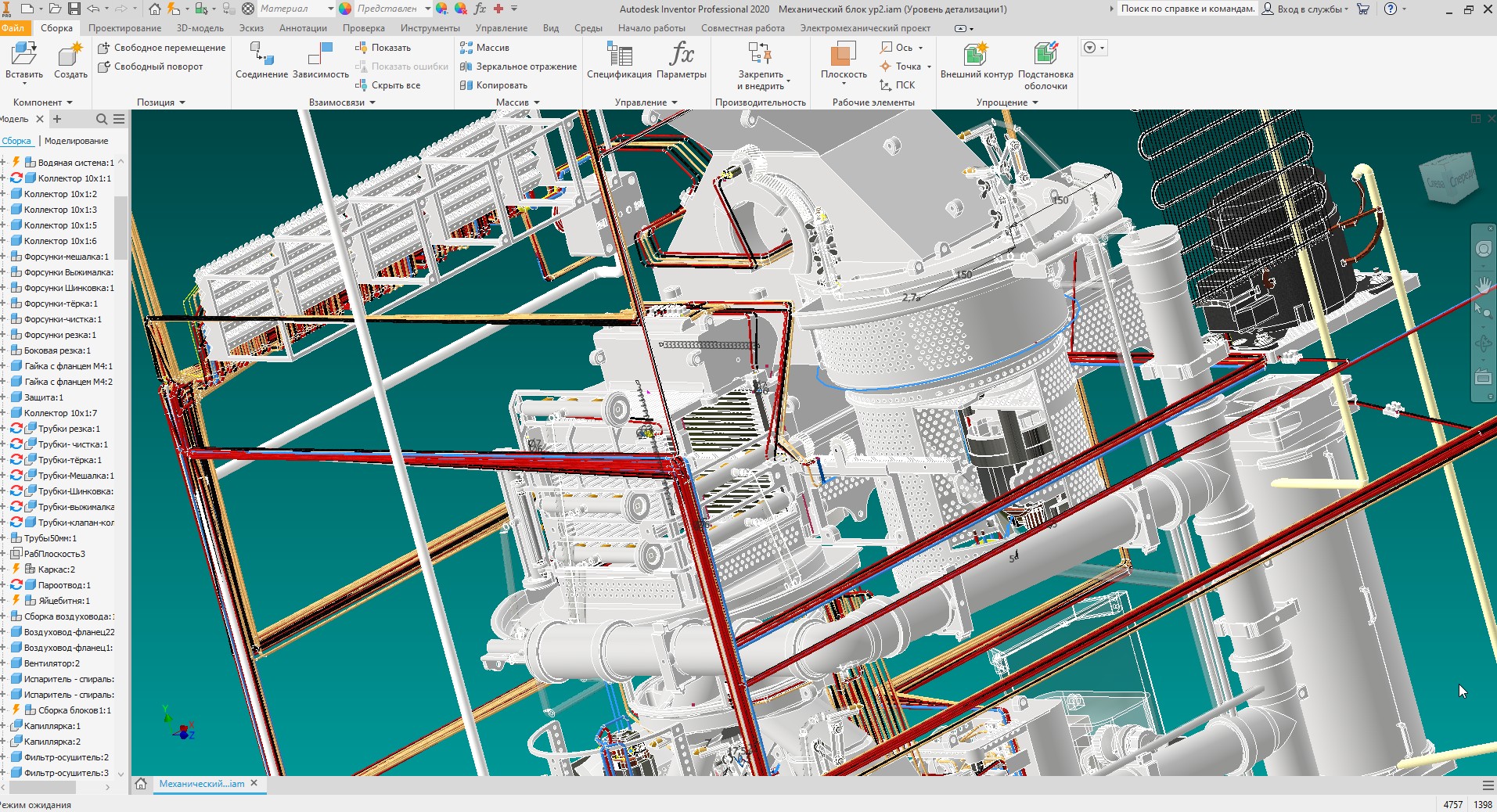Open the Файл menu
Viewport: 1497px width, 812px height.
coord(13,28)
